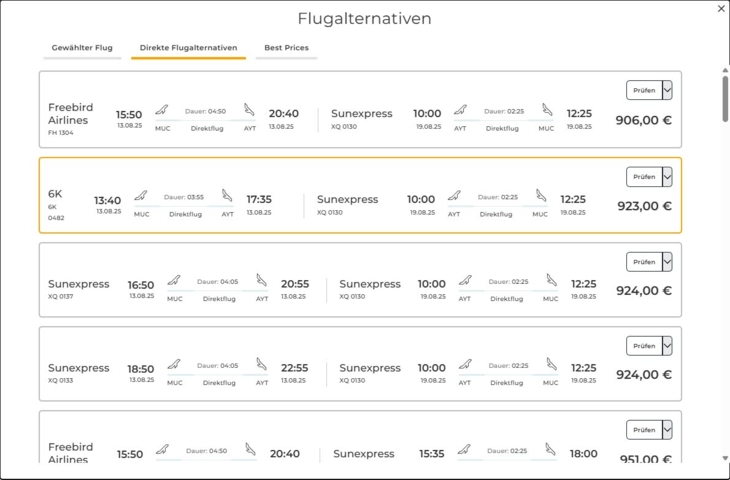This screenshot has width=730, height=480.
Task: Click landing plane icon on Sunexpress 22:55 arrival
Action: click(x=261, y=365)
